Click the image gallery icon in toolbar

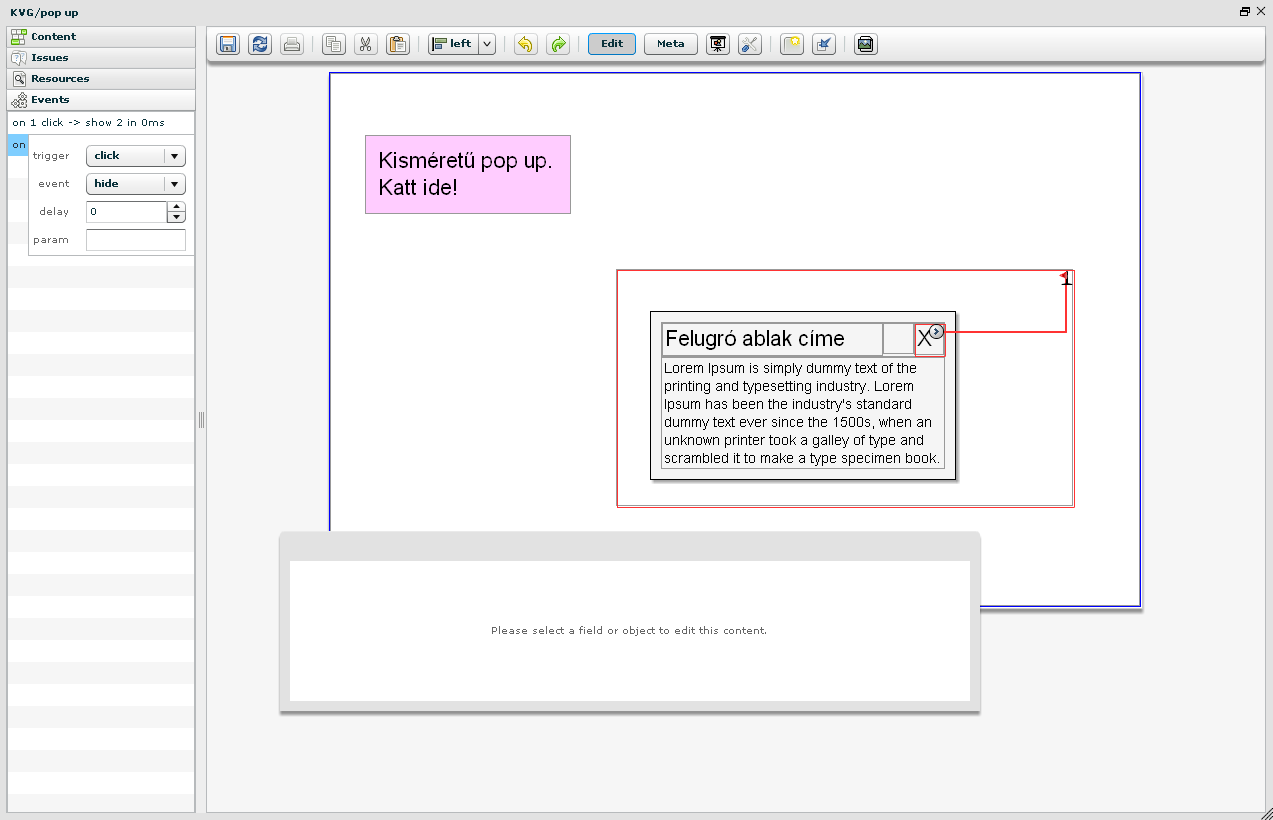[x=866, y=44]
